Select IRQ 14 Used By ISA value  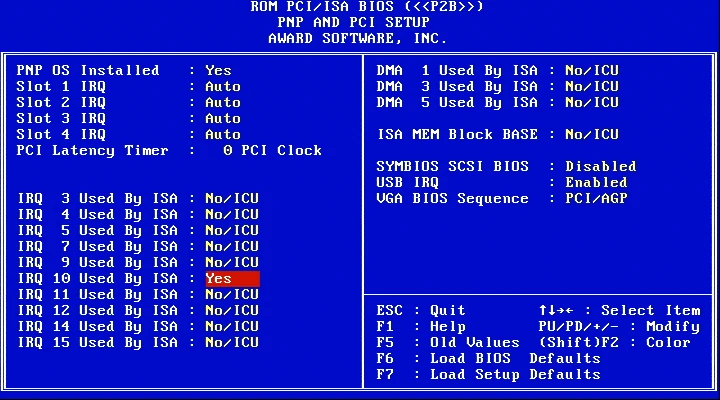pos(232,327)
